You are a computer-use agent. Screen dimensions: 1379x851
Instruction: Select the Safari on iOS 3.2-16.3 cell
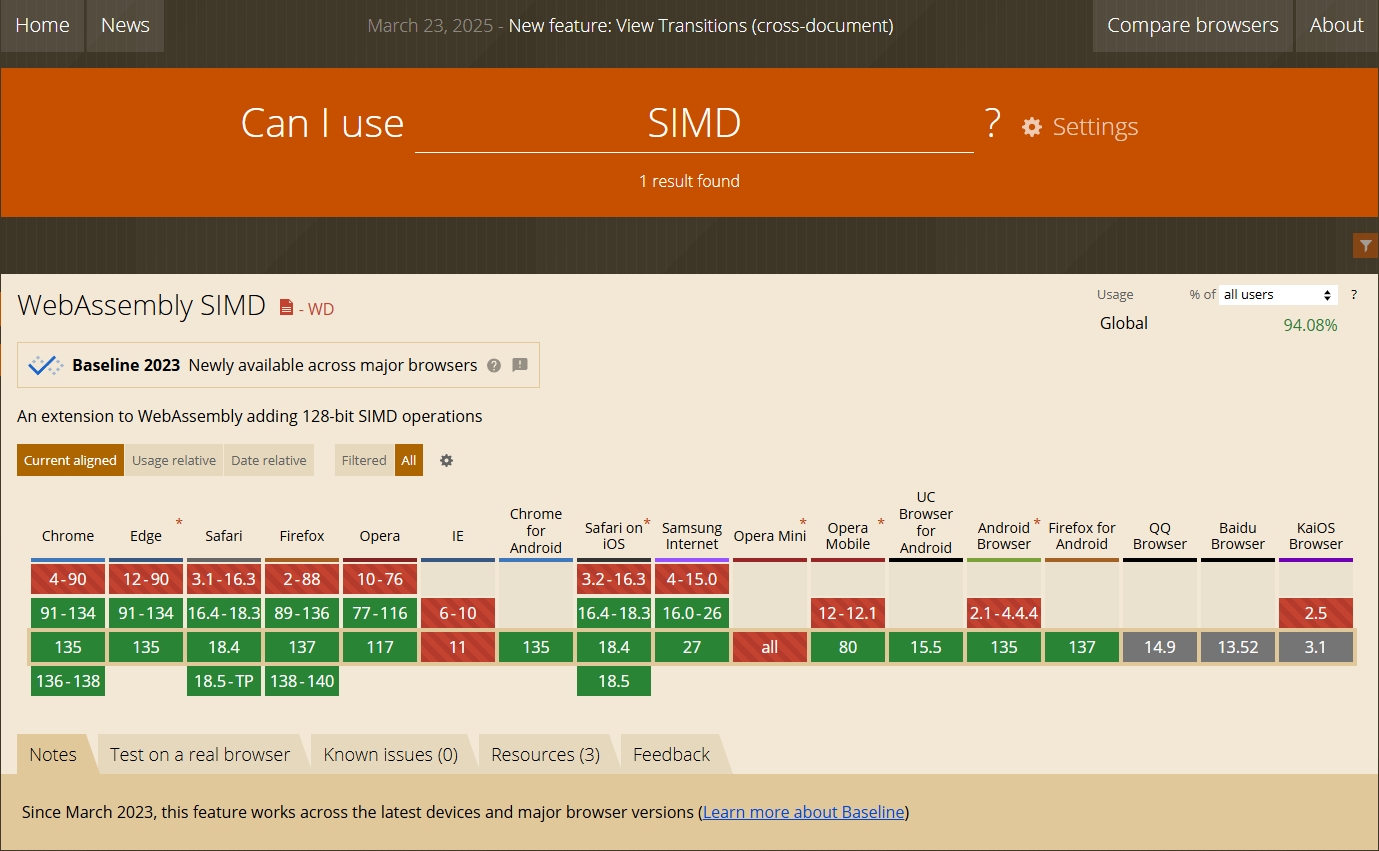614,579
